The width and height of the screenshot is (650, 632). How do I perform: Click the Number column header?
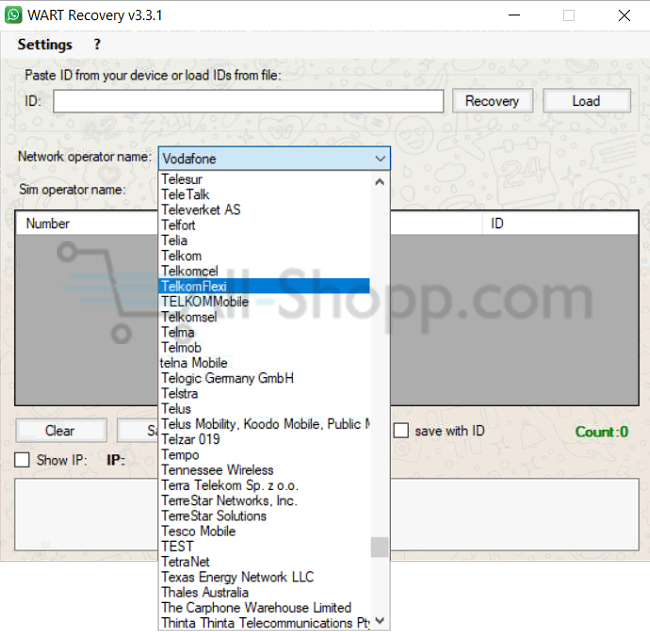click(48, 224)
